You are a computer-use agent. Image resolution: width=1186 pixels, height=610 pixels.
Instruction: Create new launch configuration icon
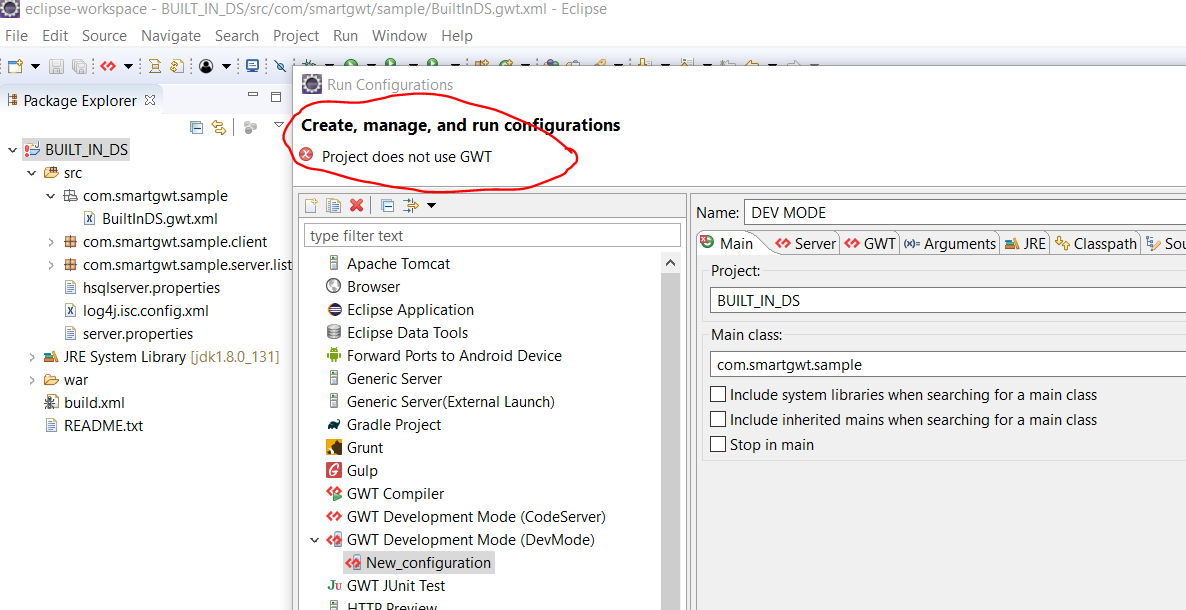310,205
